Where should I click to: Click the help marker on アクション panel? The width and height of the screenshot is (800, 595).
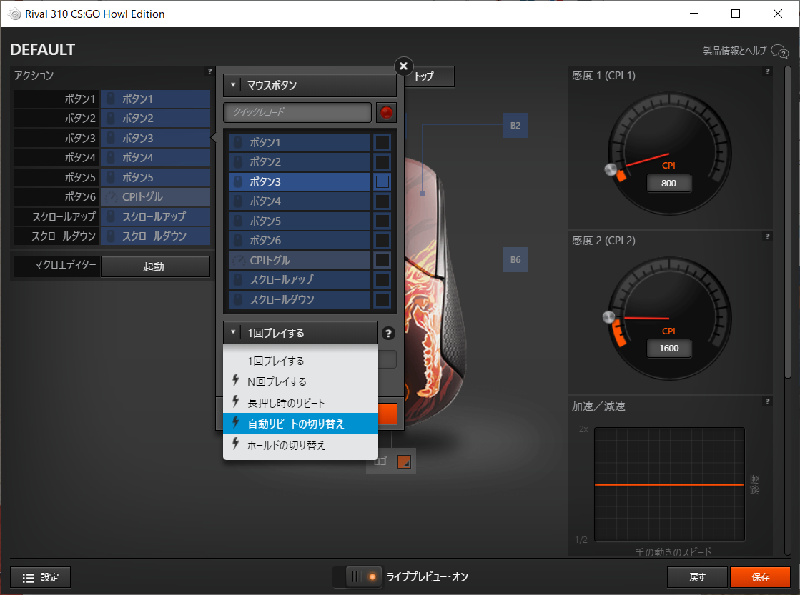[x=209, y=71]
